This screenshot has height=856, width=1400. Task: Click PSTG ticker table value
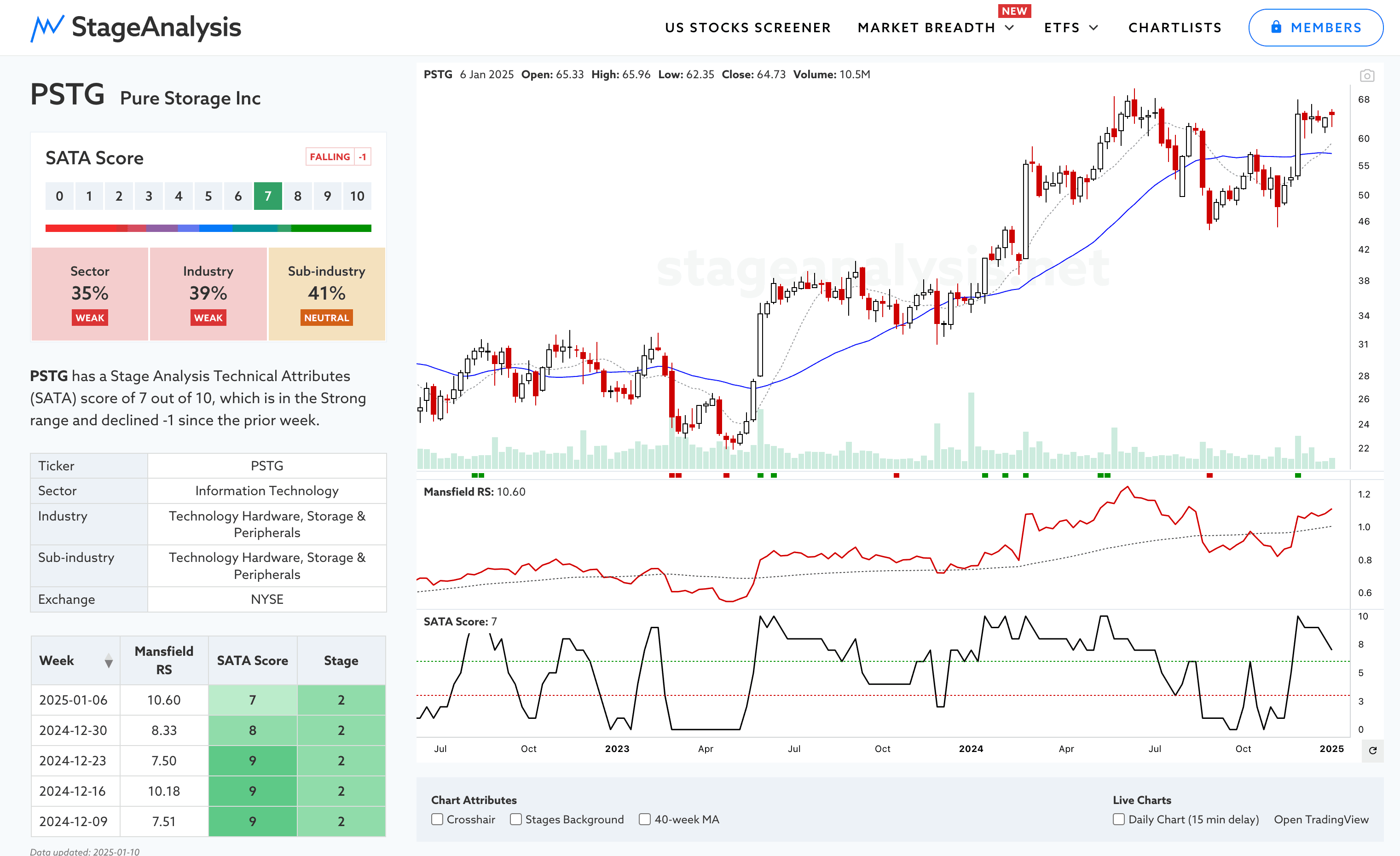(x=266, y=466)
